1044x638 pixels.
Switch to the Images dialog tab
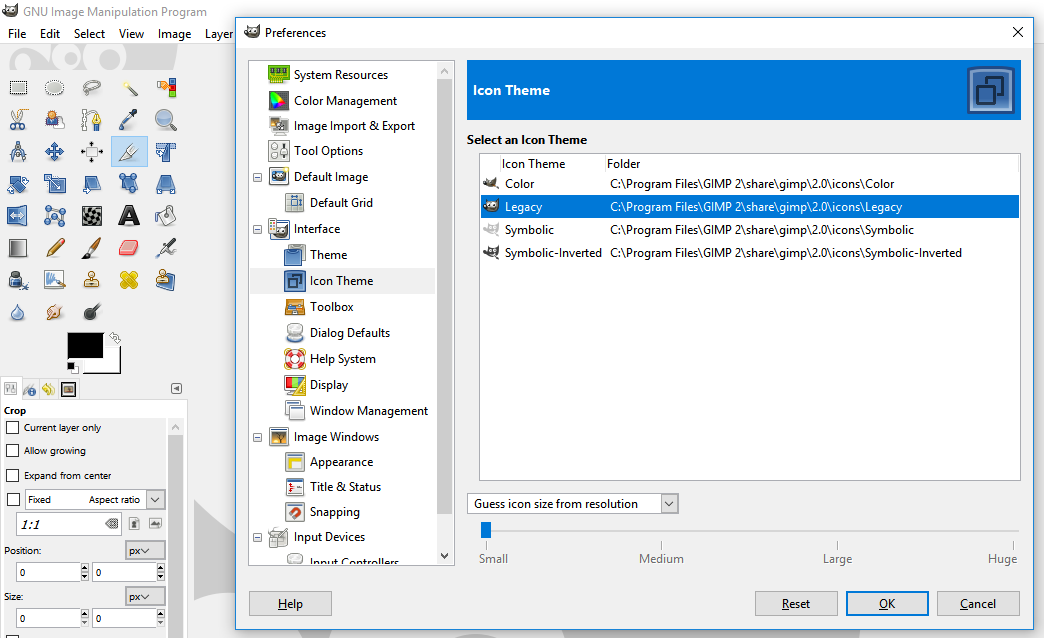click(x=69, y=389)
